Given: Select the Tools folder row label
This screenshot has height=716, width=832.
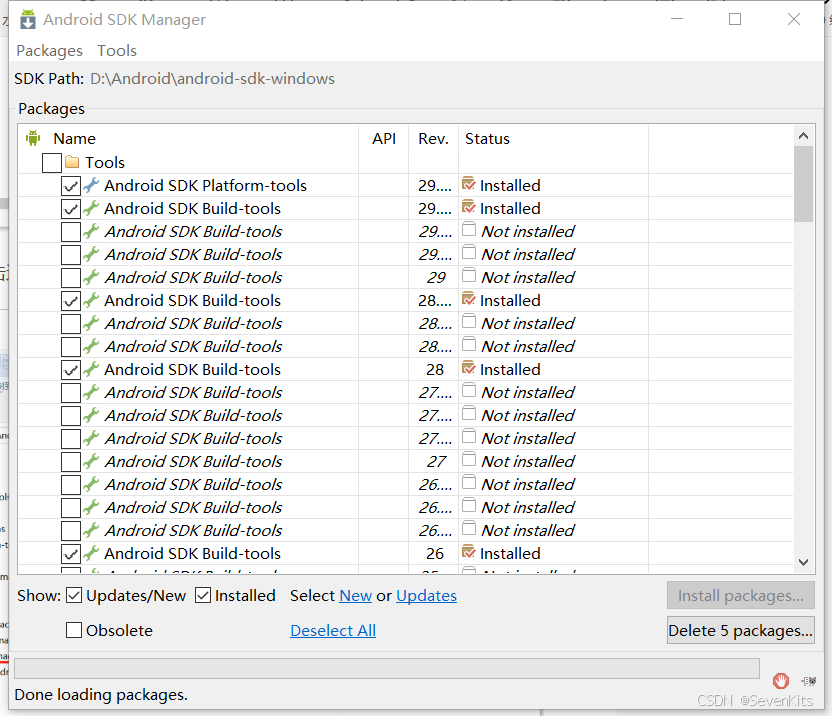Looking at the screenshot, I should tap(105, 162).
